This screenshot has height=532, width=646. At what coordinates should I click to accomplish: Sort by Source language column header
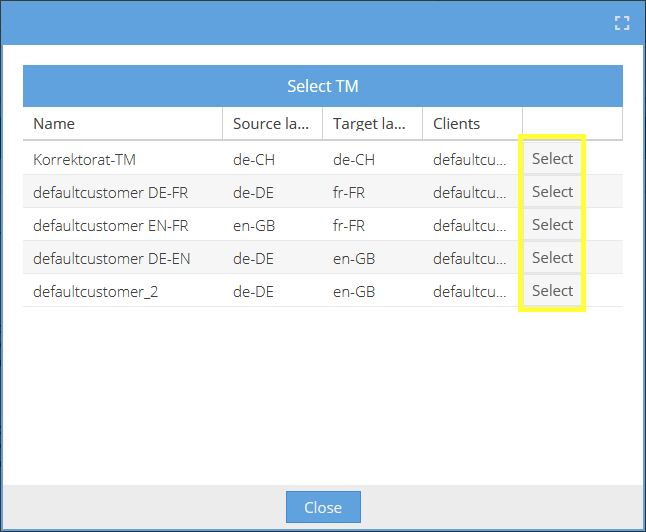pos(272,124)
